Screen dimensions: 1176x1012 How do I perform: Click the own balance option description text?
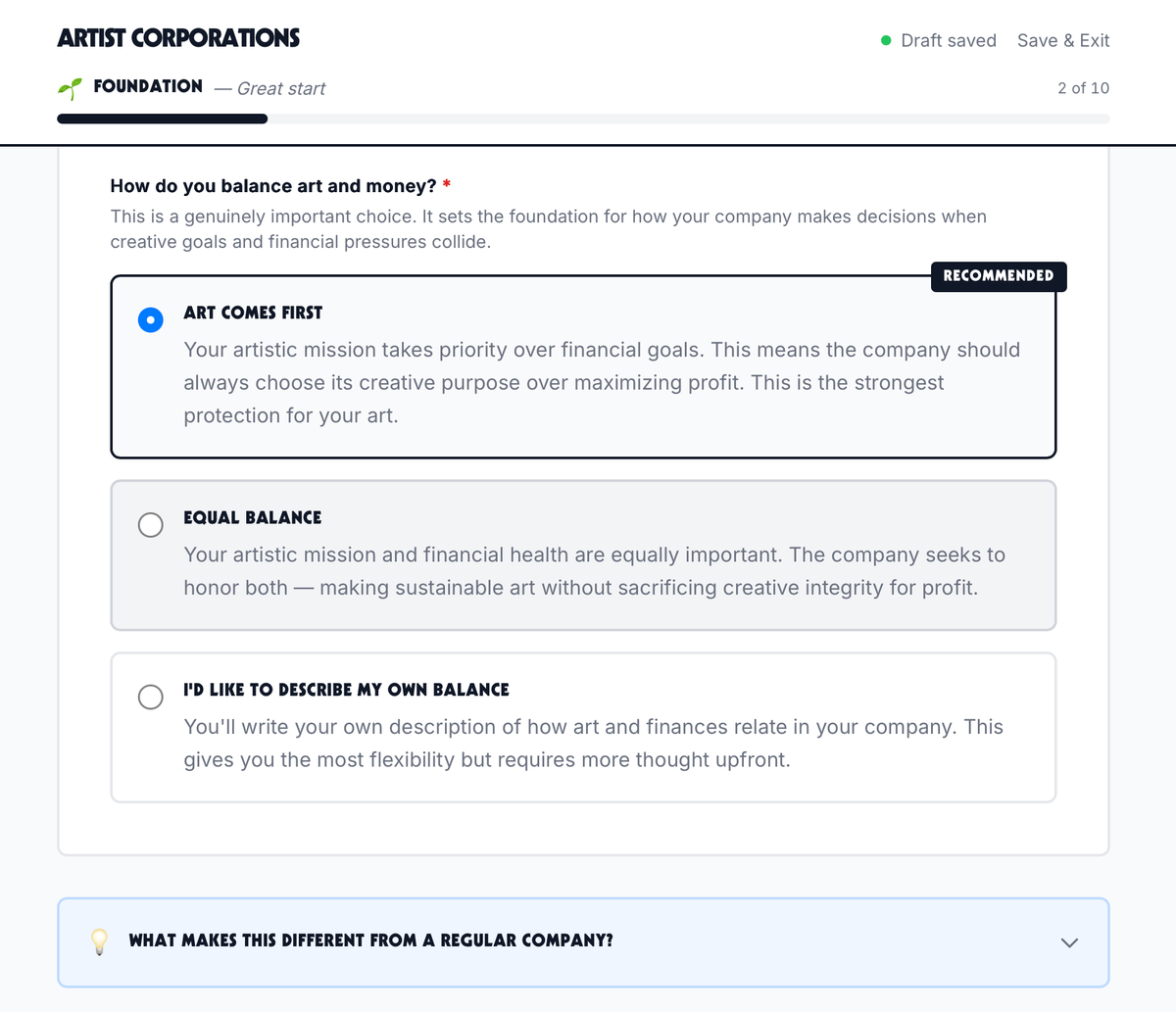[593, 744]
